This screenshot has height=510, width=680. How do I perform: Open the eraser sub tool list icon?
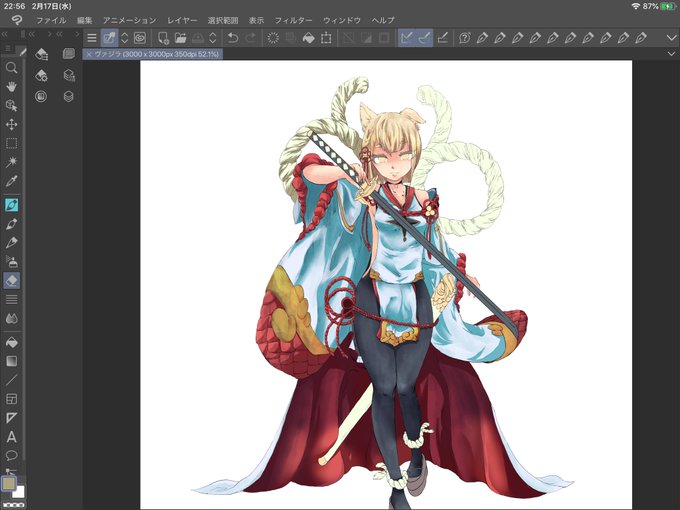pos(41,54)
